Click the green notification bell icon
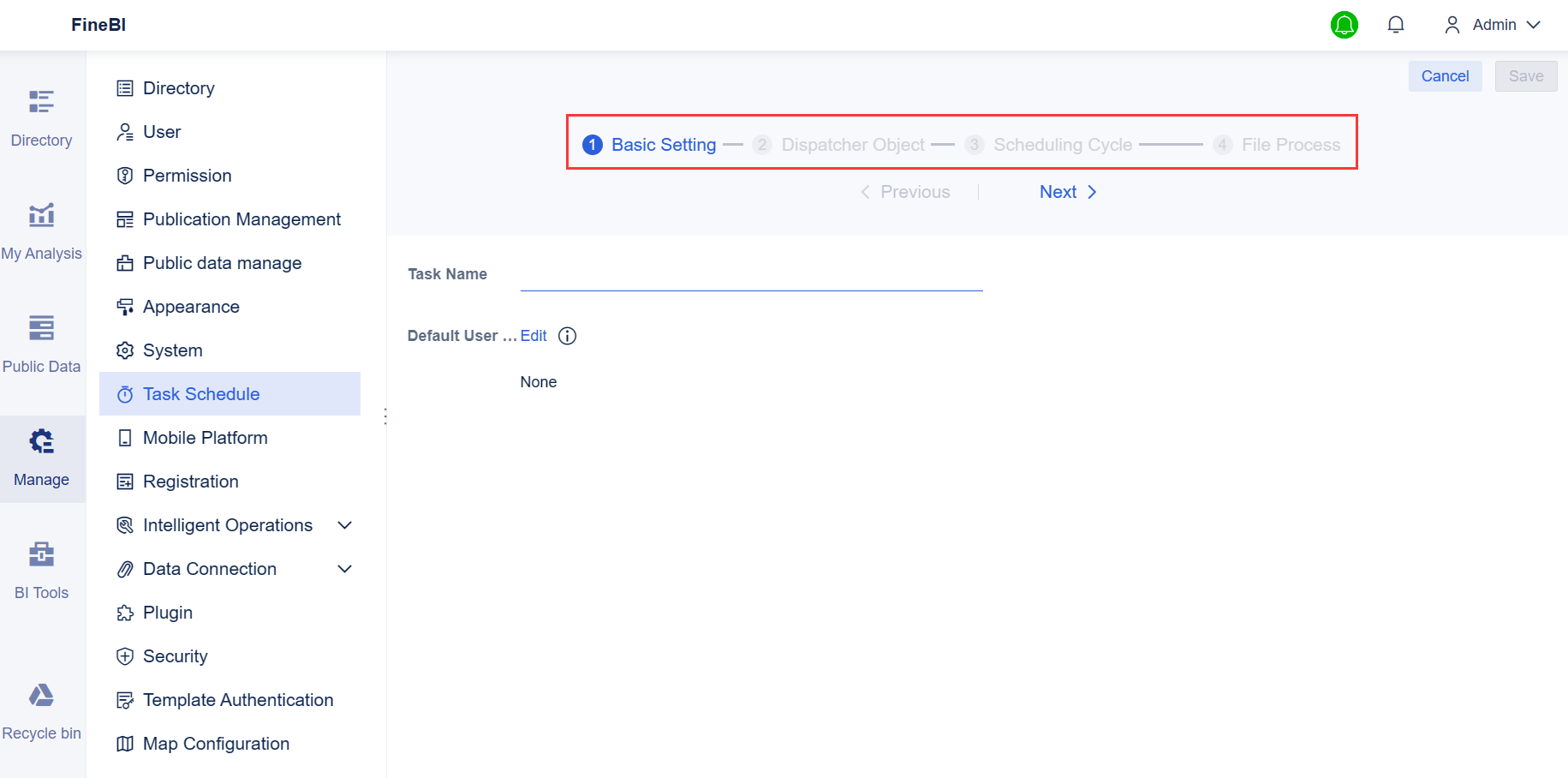Screen dimensions: 1568x778 (x=1344, y=25)
